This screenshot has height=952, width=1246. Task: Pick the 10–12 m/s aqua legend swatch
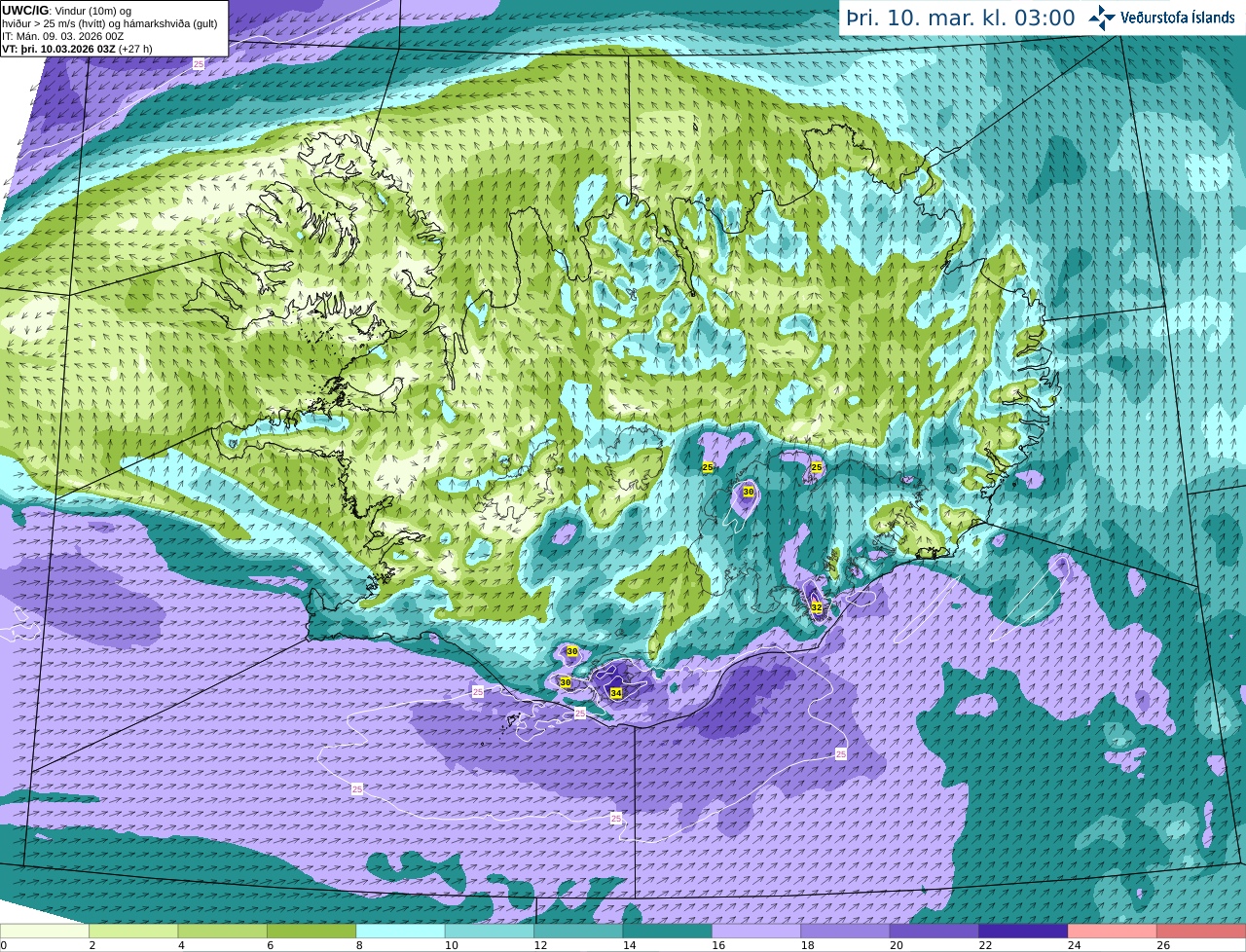[x=489, y=931]
